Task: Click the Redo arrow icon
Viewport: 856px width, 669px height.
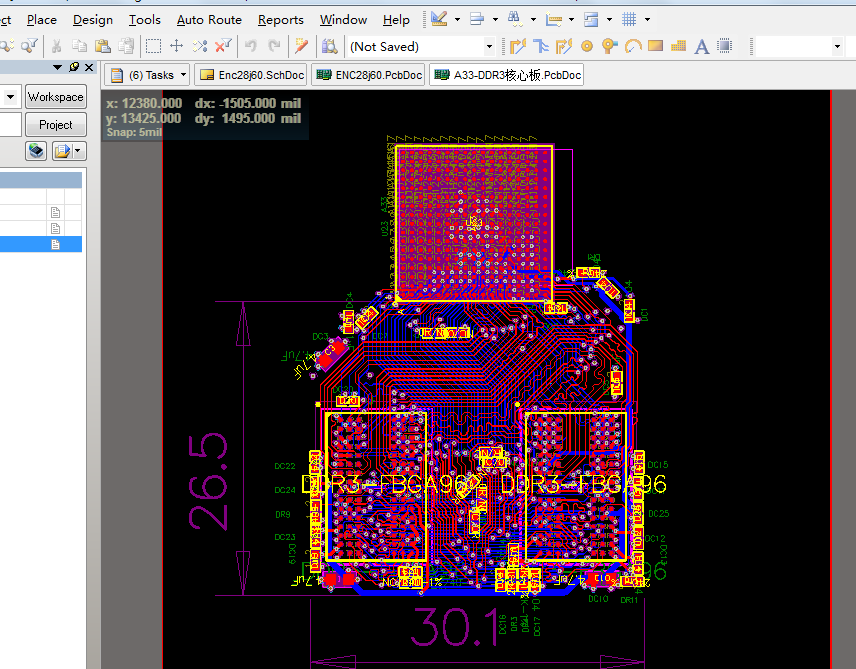Action: coord(274,46)
